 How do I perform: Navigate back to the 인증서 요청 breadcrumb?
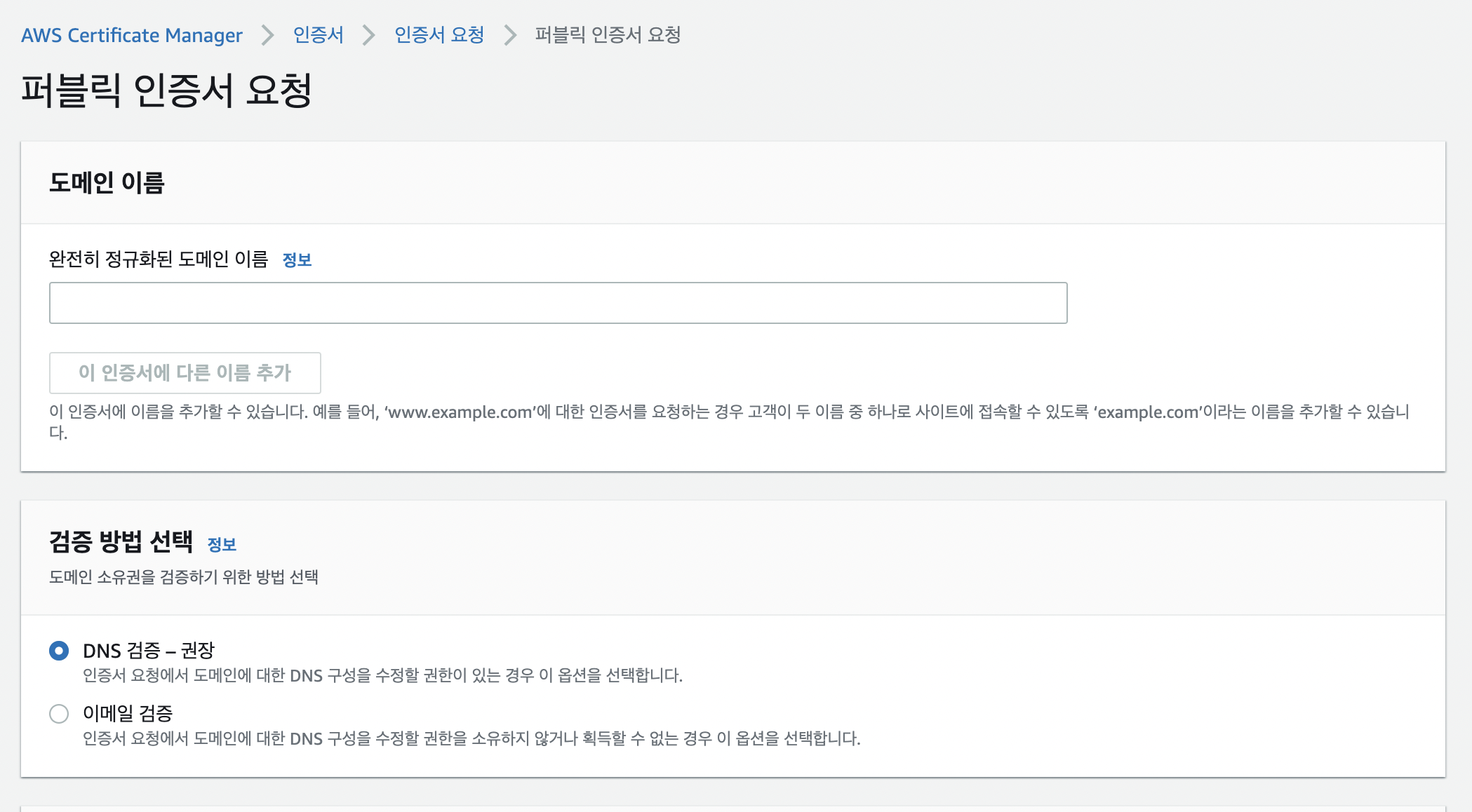pyautogui.click(x=439, y=35)
